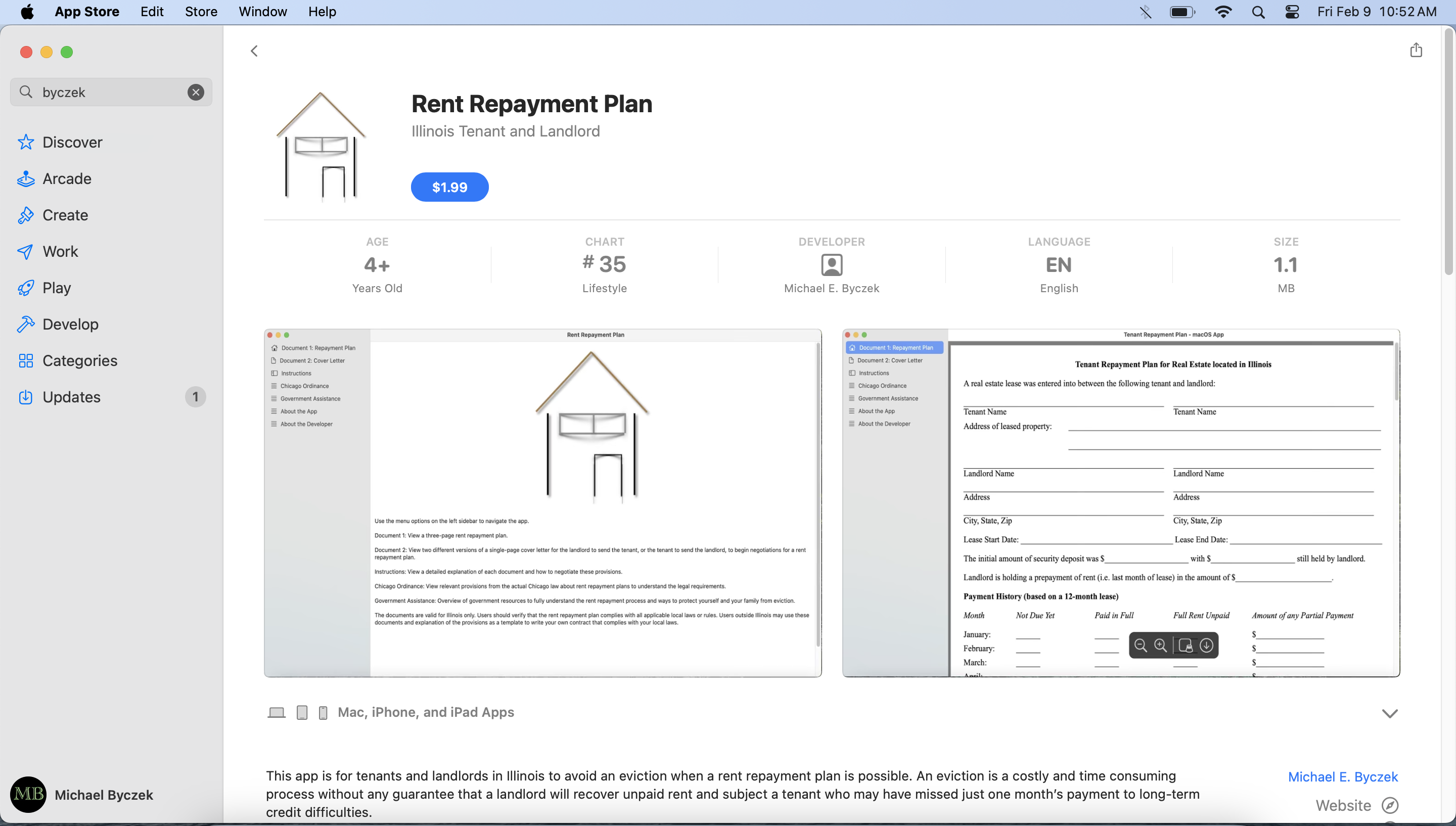
Task: Clear the byczek search text
Action: pos(196,92)
